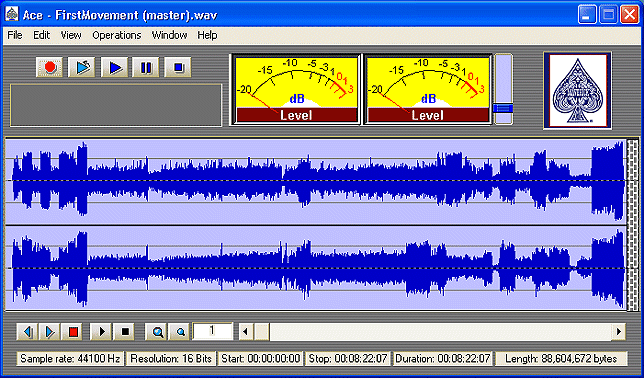Open the Window menu
644x378 pixels.
pos(169,35)
